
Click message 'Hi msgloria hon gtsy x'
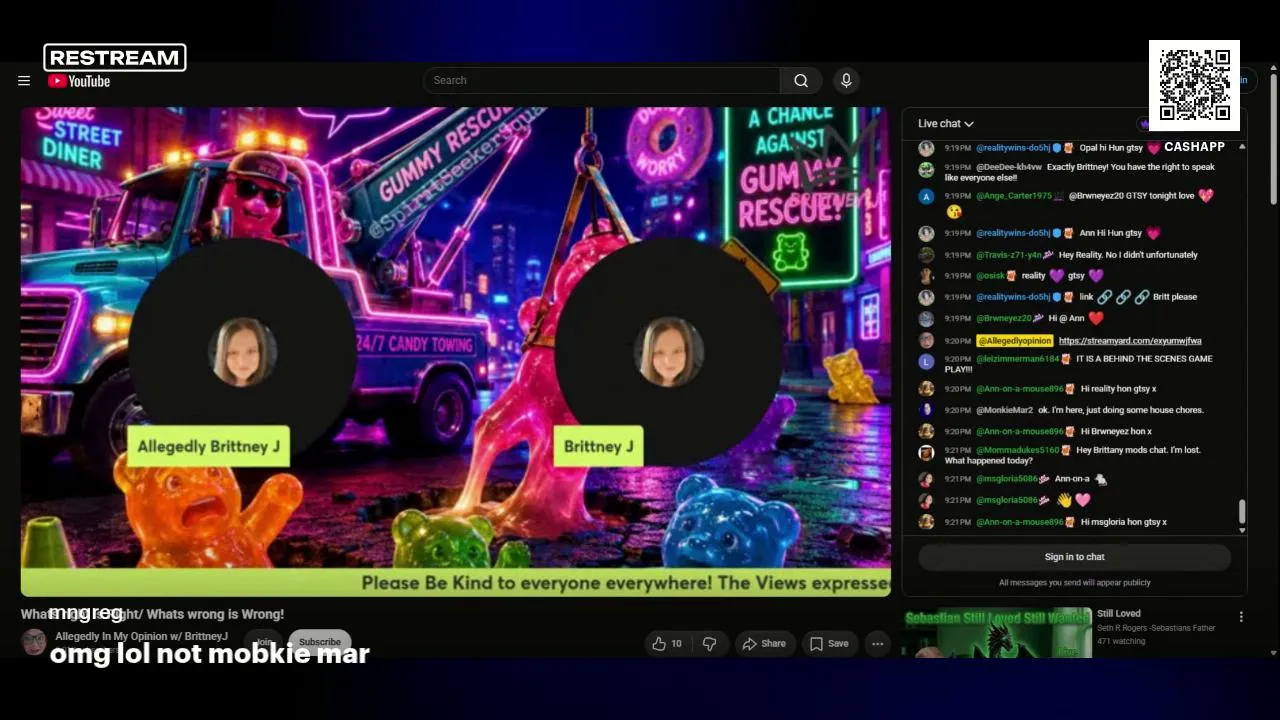click(1124, 522)
